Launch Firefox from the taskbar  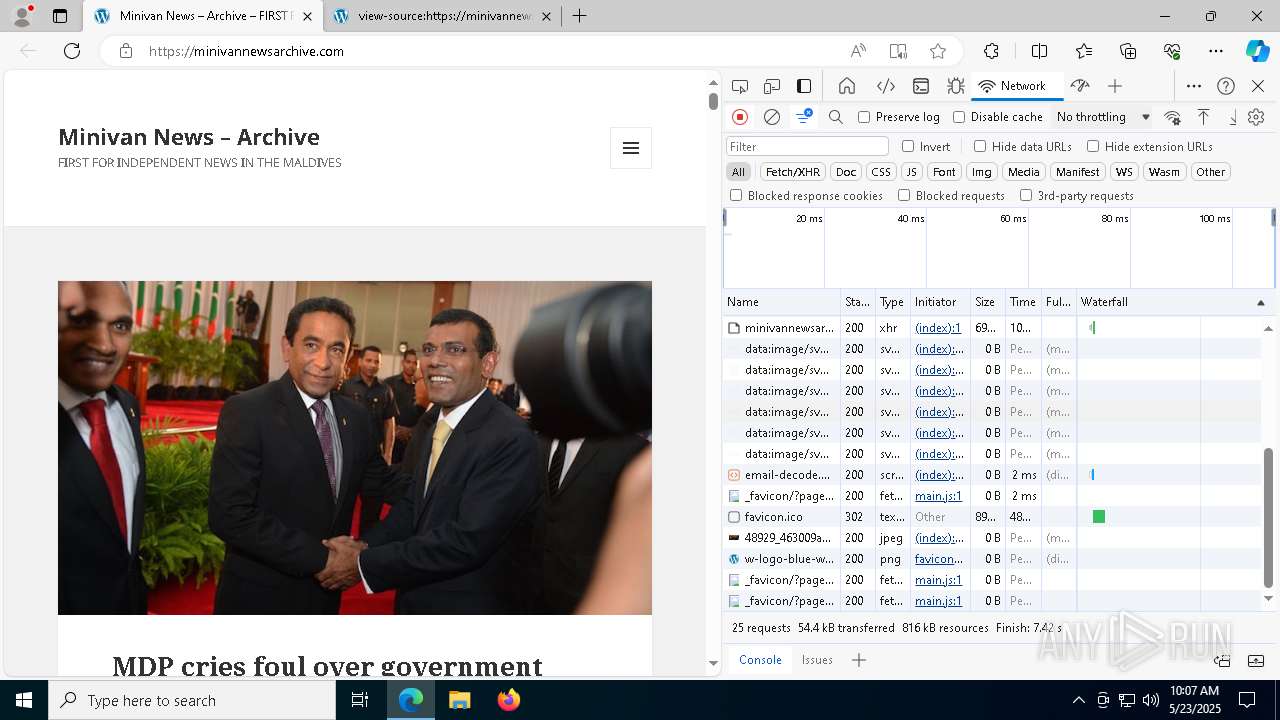[x=509, y=700]
